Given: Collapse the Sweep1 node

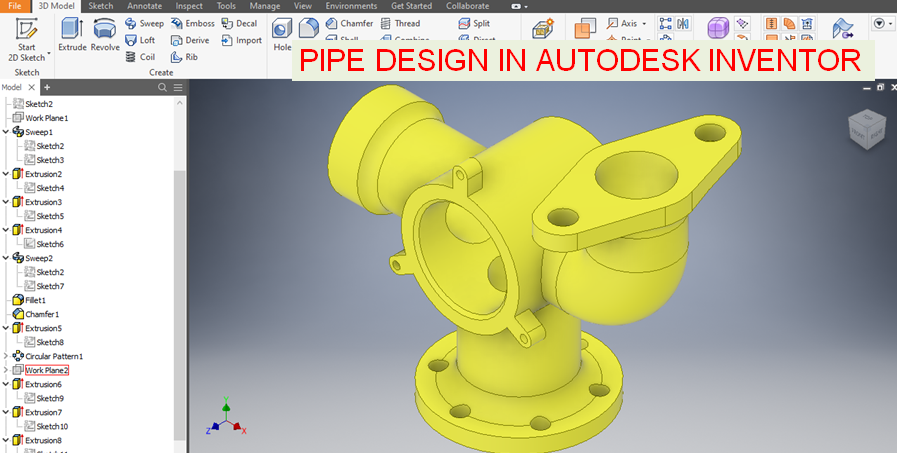Looking at the screenshot, I should 6,132.
